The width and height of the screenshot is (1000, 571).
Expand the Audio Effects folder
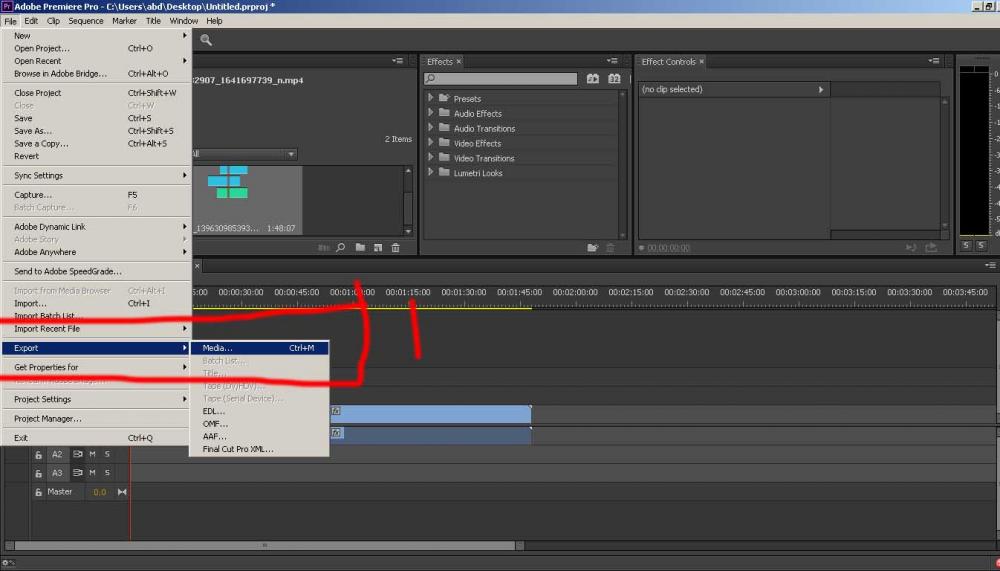click(430, 113)
